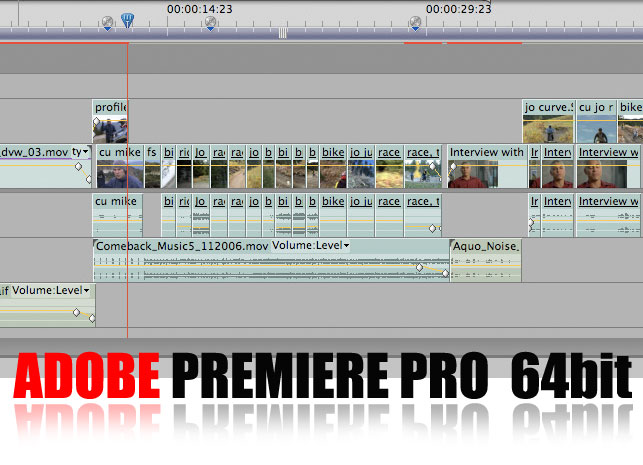
Task: Open Volume:Level dropdown on Comeback_Music5 clip
Action: pyautogui.click(x=310, y=245)
